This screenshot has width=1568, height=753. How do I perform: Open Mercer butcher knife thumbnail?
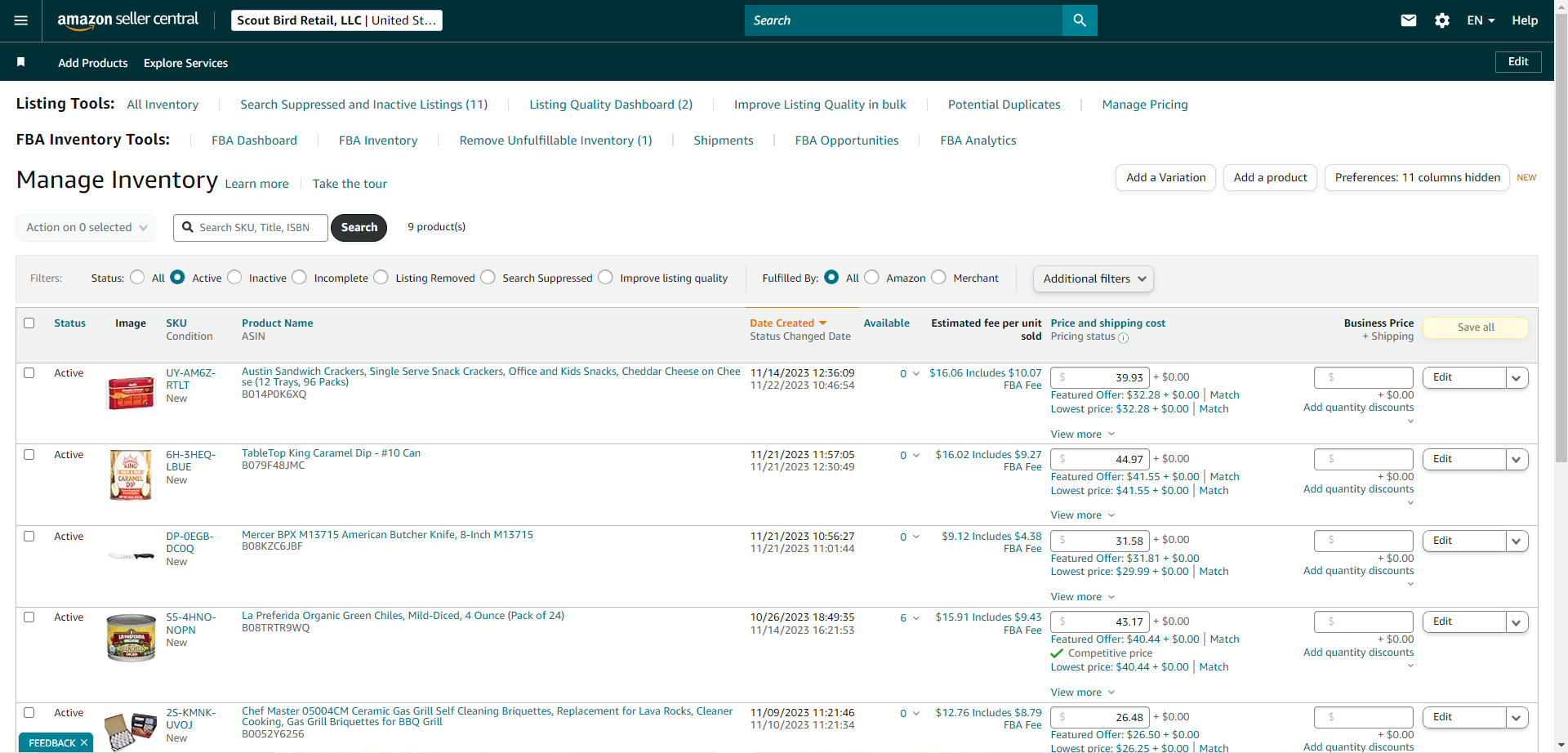point(131,556)
